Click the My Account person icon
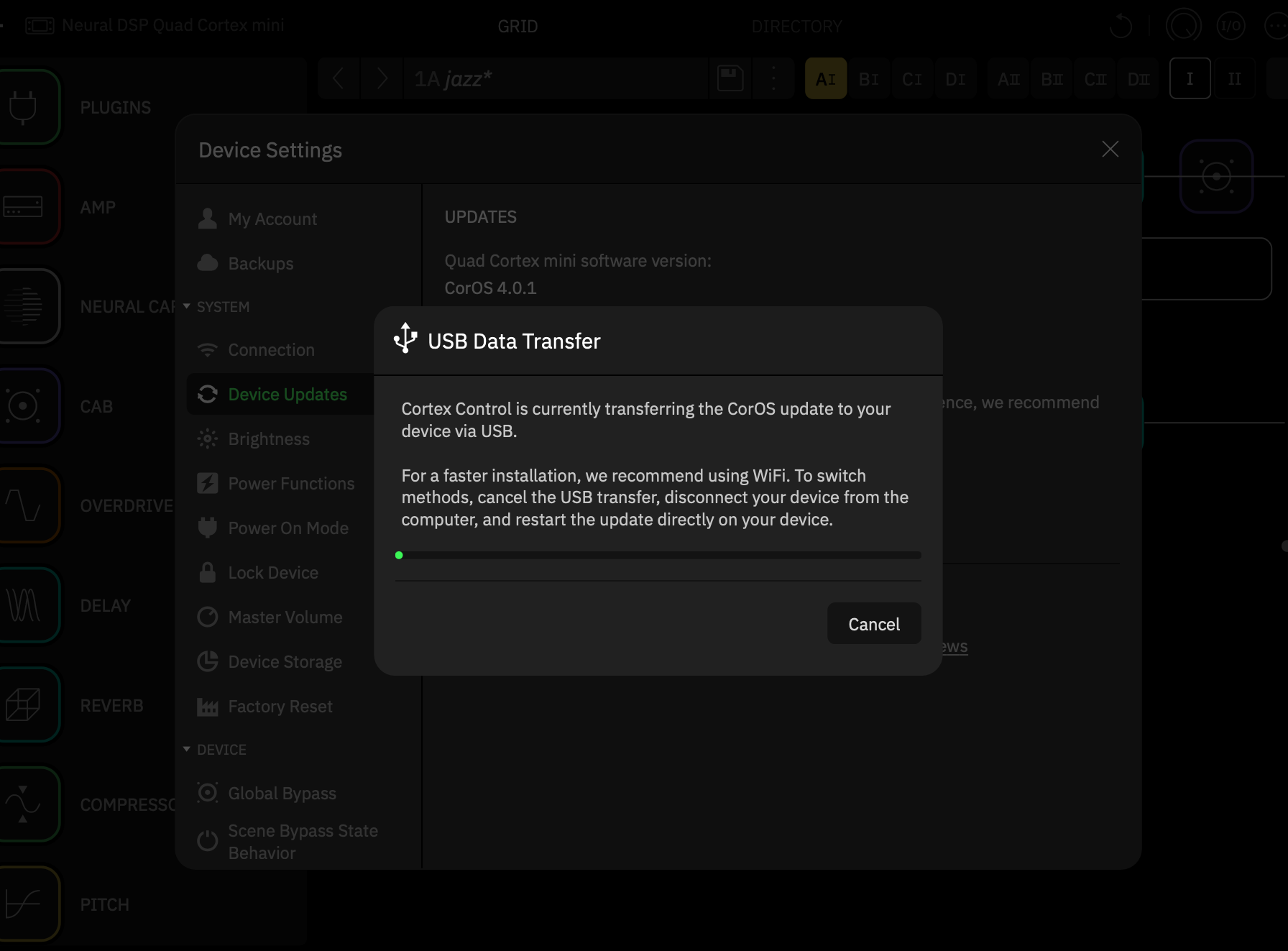The height and width of the screenshot is (951, 1288). point(208,219)
